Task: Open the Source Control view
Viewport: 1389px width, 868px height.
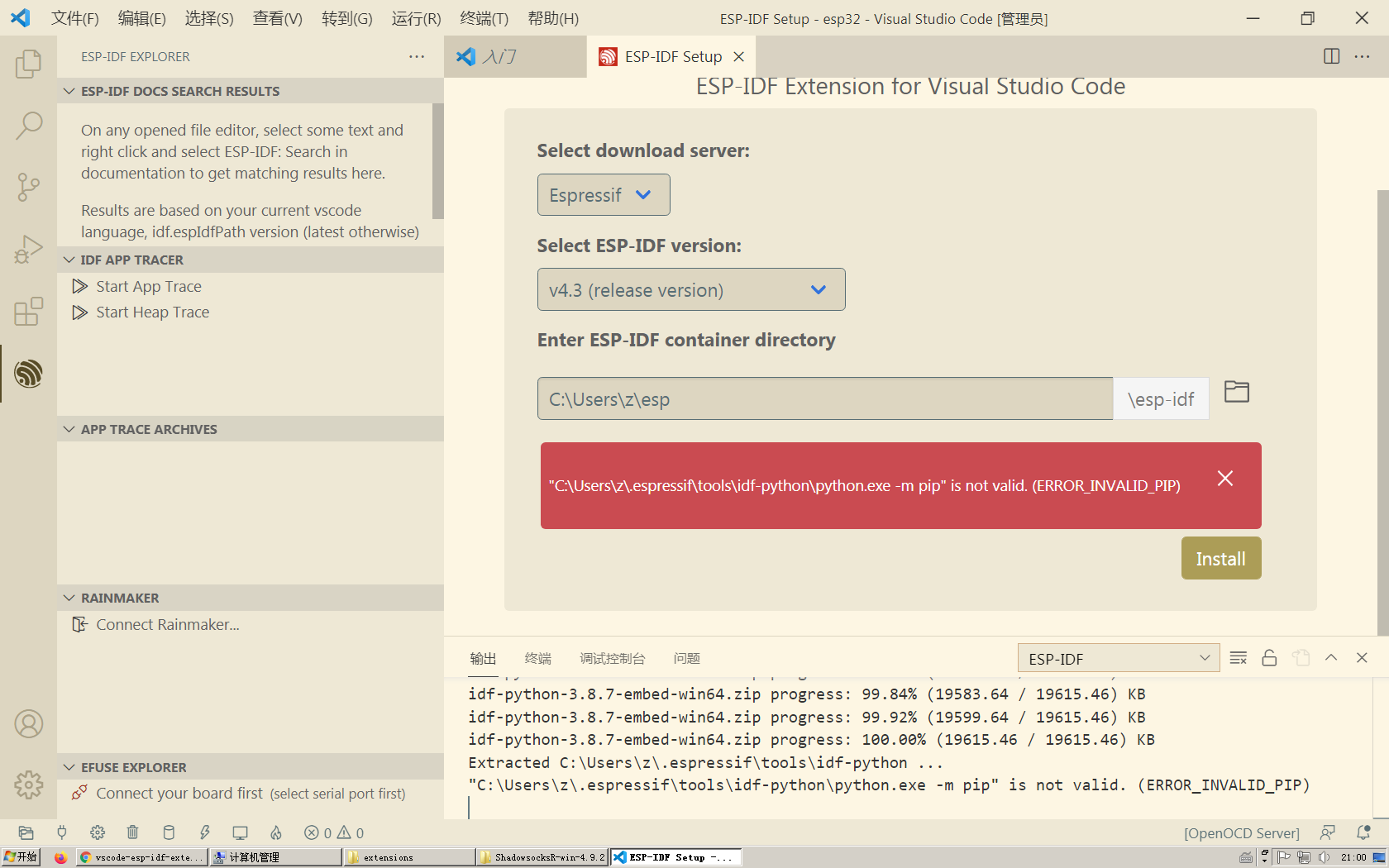Action: [28, 188]
